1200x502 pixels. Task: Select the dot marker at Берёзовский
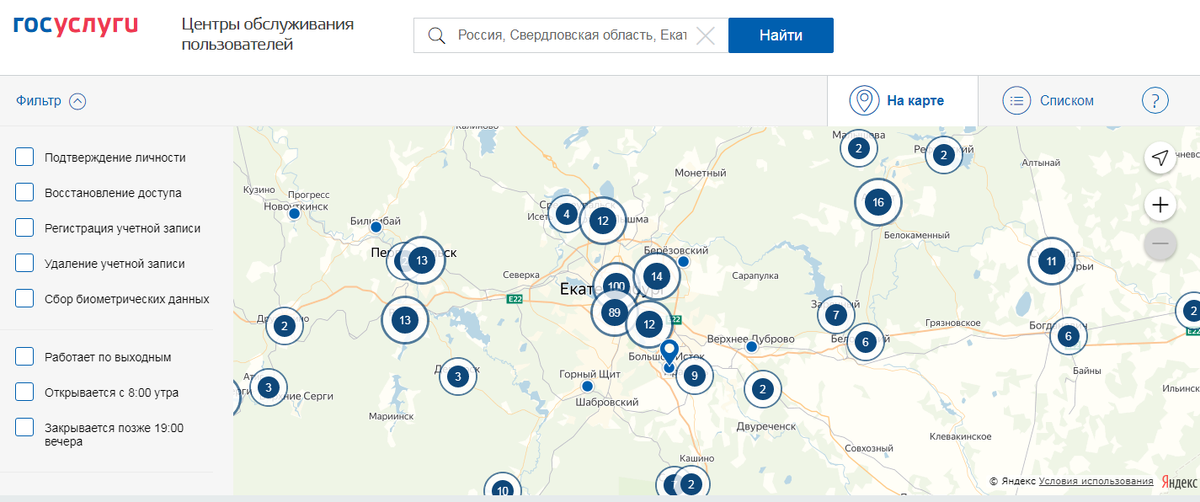pyautogui.click(x=684, y=262)
